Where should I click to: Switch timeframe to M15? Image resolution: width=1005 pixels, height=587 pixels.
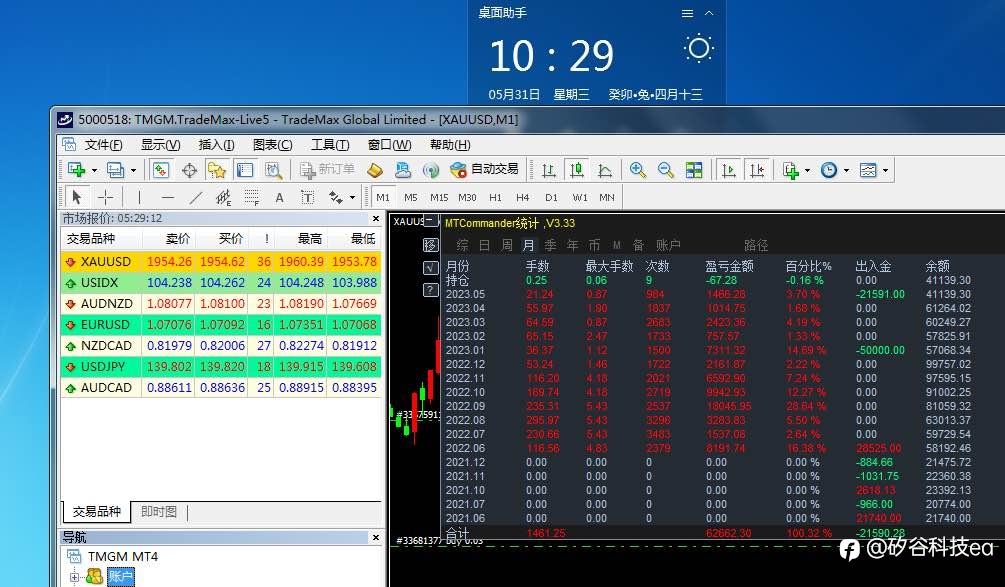point(439,197)
